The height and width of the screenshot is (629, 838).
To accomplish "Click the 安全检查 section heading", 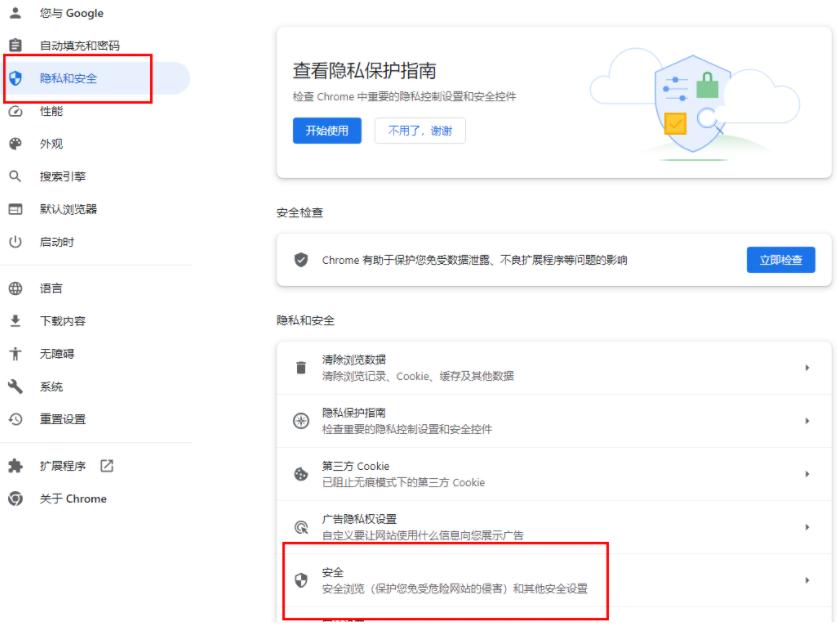I will click(x=300, y=213).
